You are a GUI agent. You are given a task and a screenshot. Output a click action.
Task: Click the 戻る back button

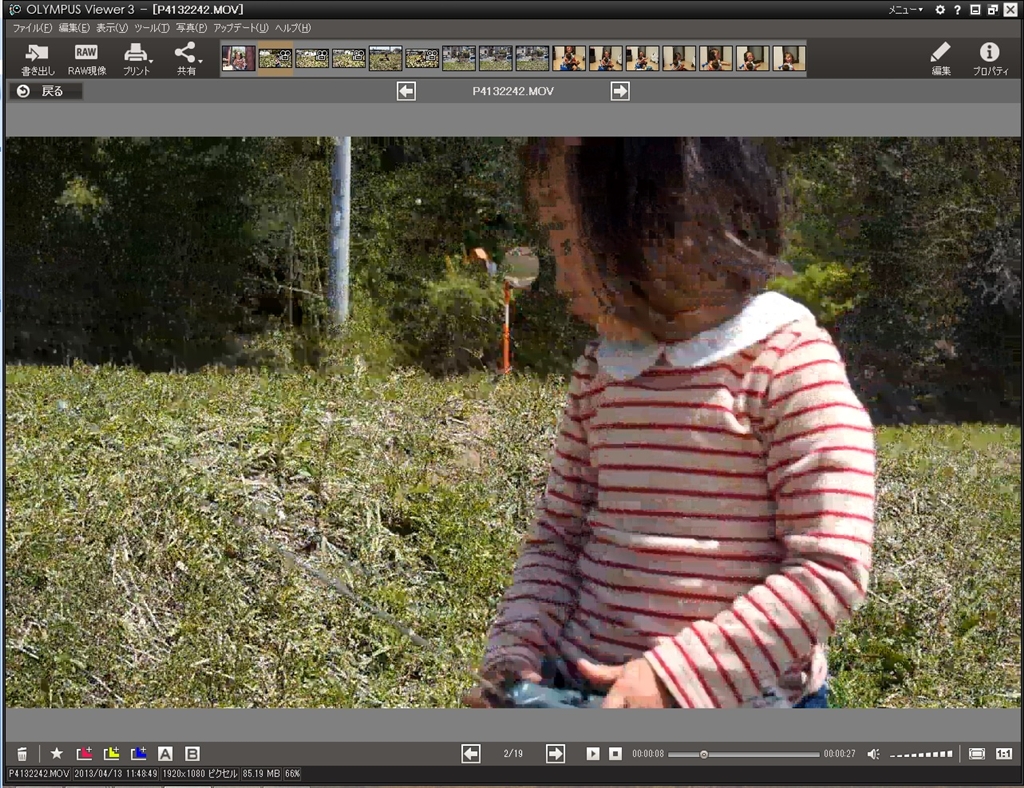(45, 91)
